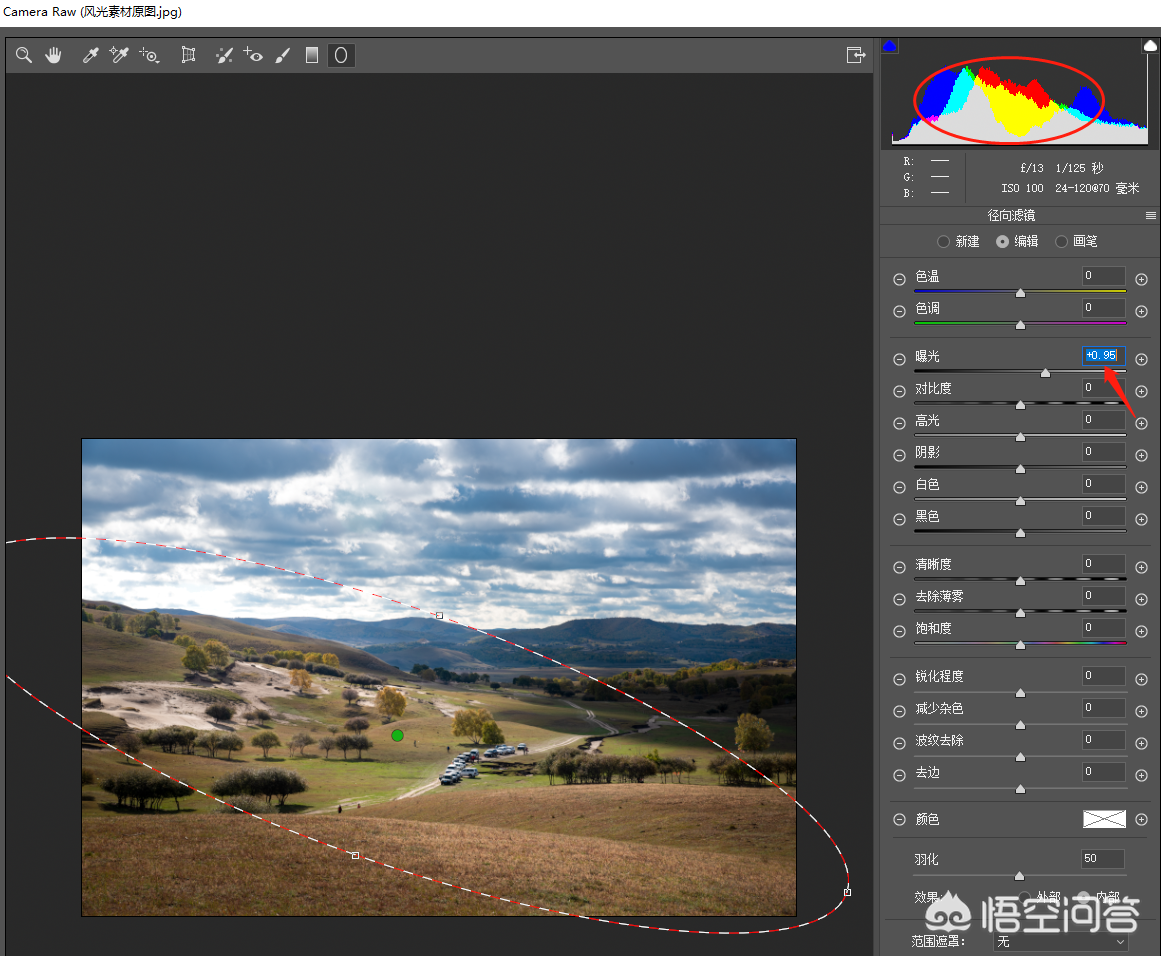Decrease 清晰度 with its minus icon
The image size is (1161, 956).
click(x=900, y=567)
